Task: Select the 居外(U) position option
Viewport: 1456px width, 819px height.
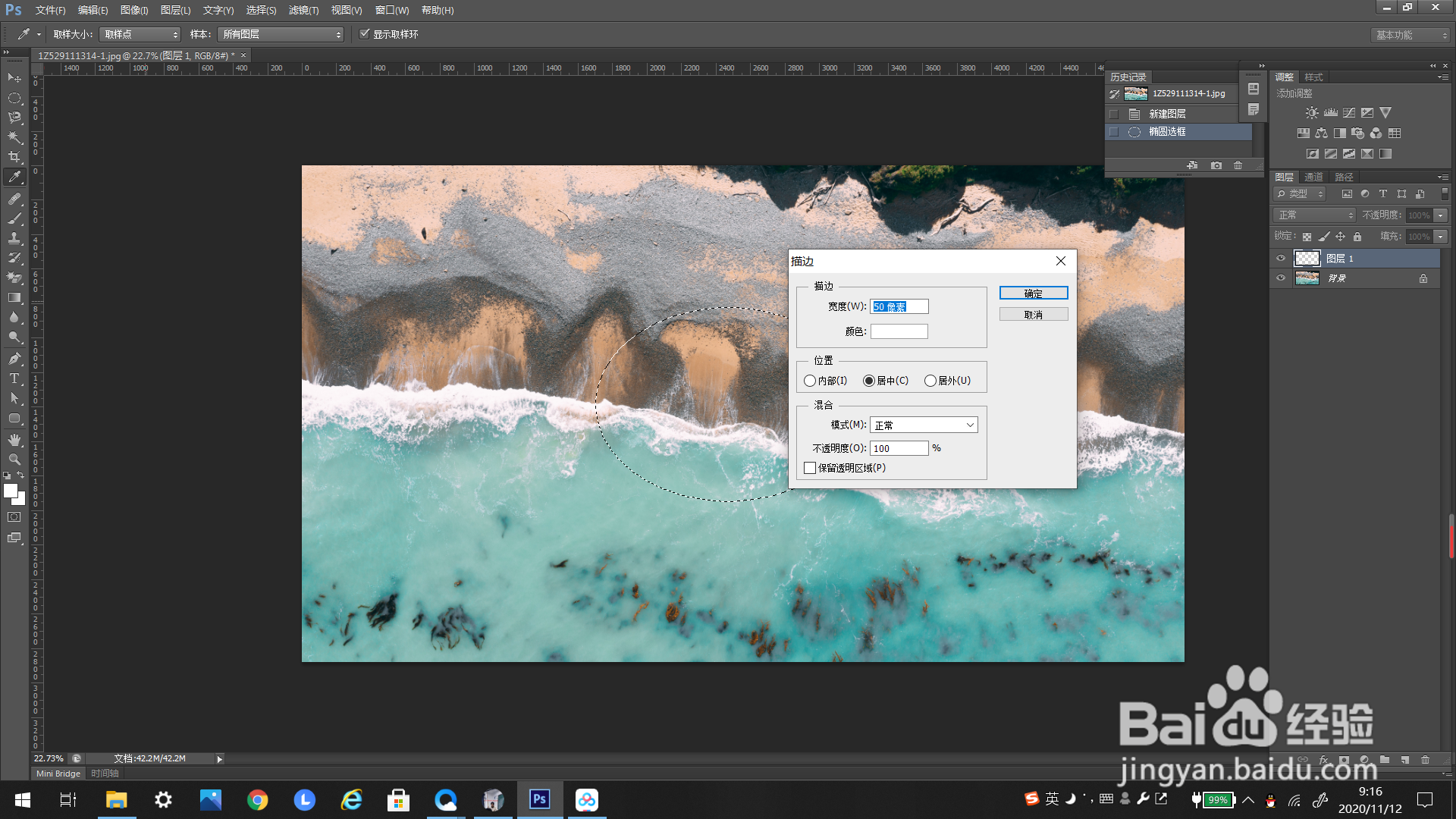Action: [x=930, y=381]
